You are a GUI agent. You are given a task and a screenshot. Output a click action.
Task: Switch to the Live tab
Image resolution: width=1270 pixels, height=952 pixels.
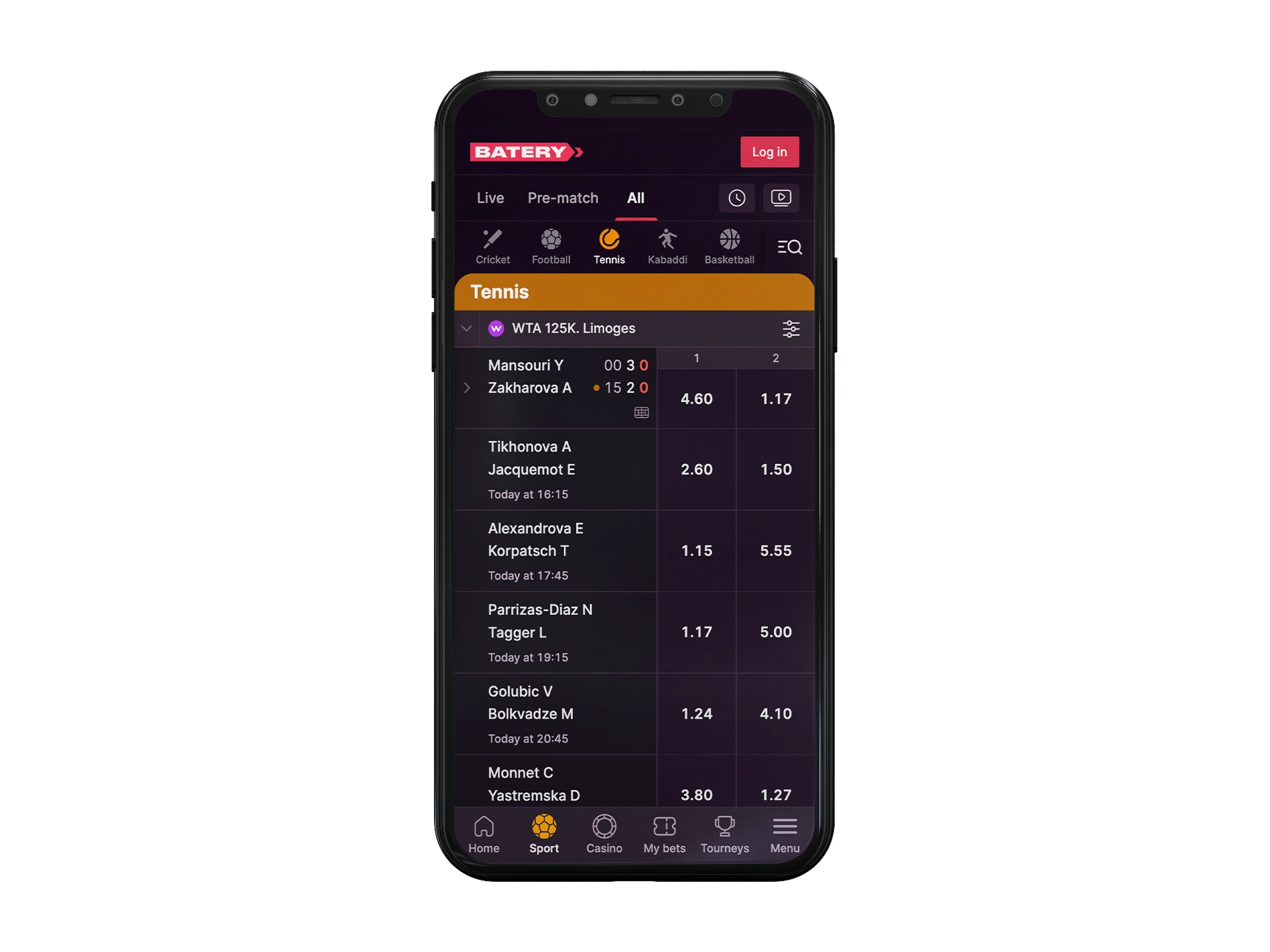pos(491,196)
